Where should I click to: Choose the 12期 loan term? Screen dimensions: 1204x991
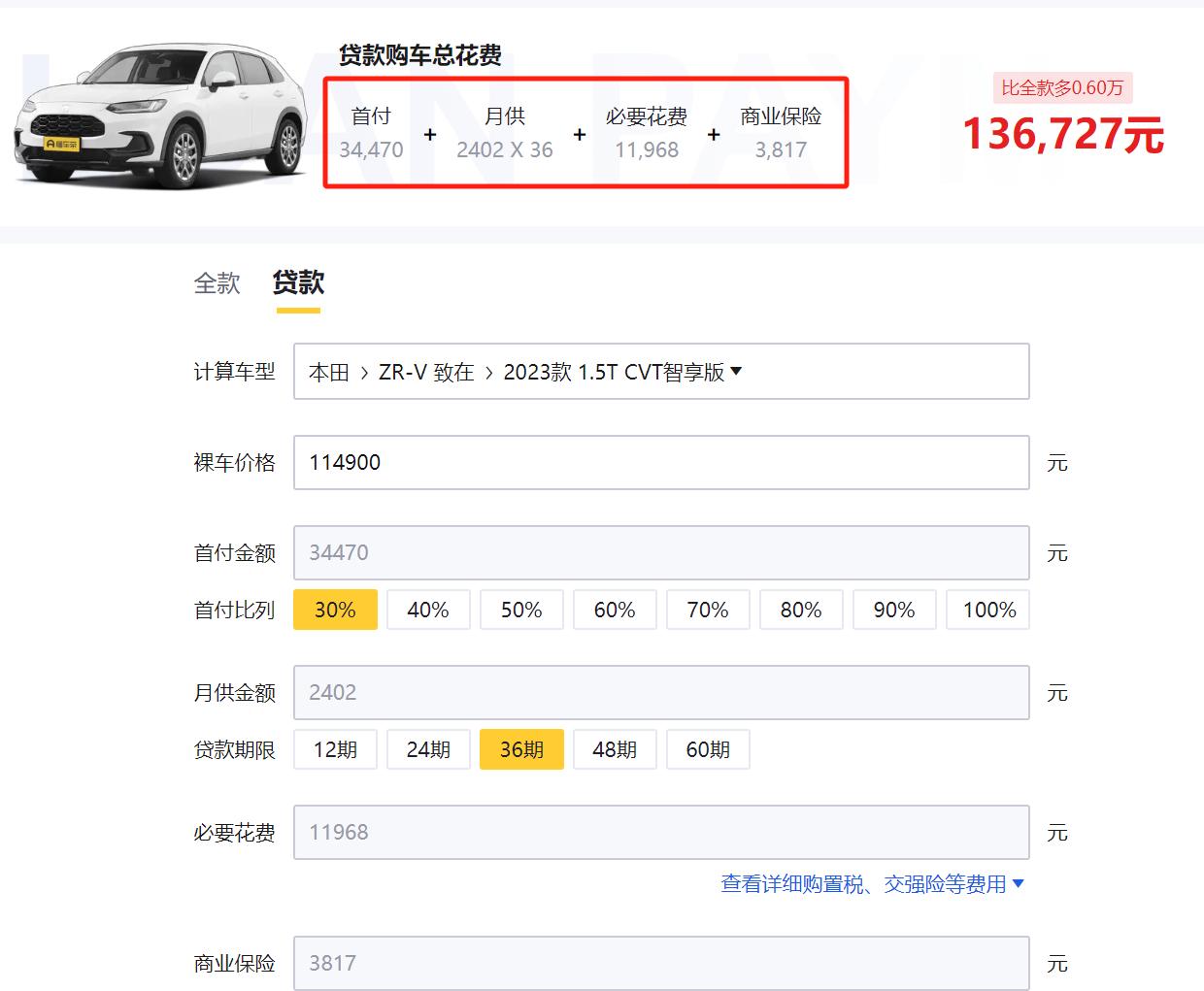coord(335,748)
